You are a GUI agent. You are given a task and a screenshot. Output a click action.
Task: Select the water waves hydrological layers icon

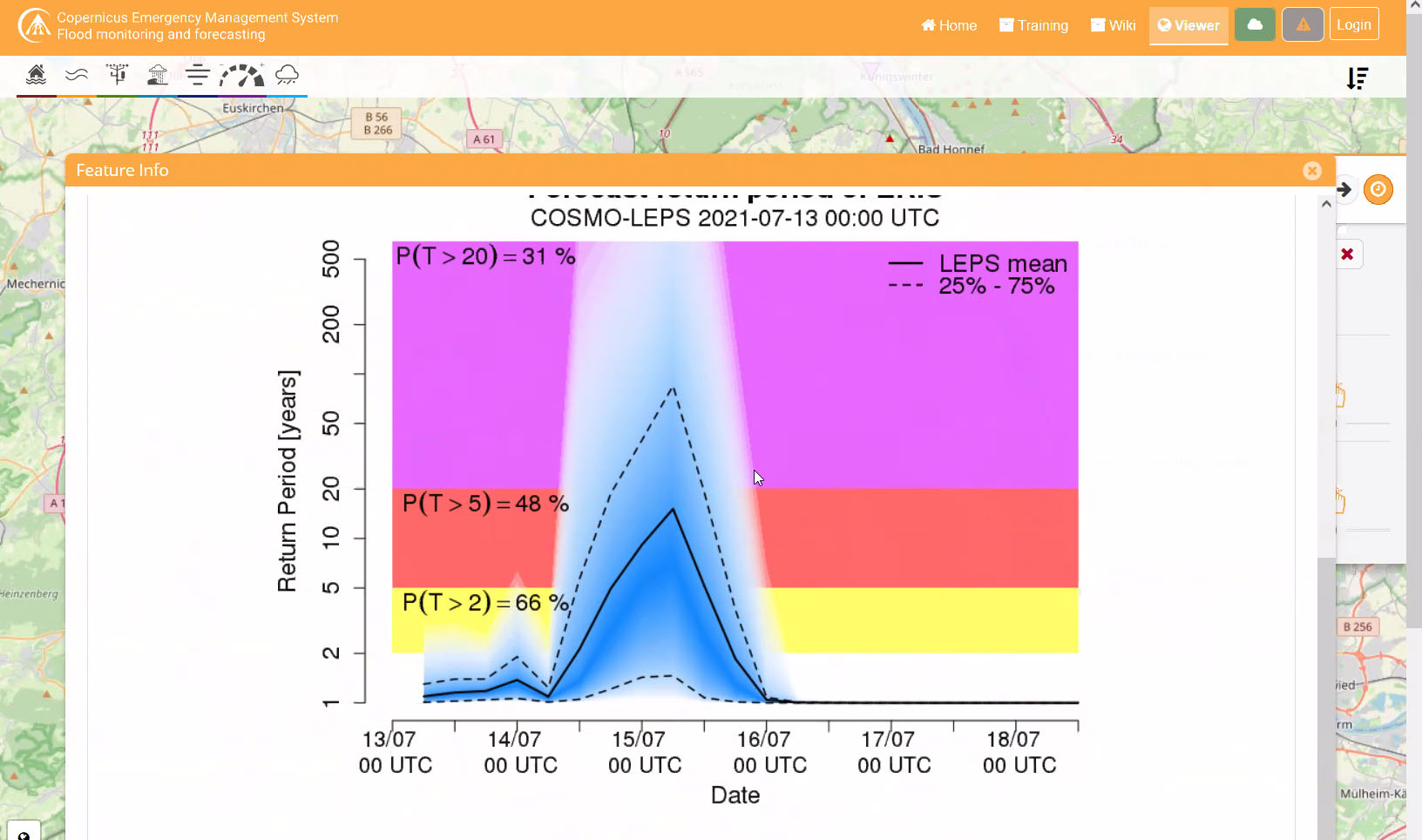(x=77, y=75)
